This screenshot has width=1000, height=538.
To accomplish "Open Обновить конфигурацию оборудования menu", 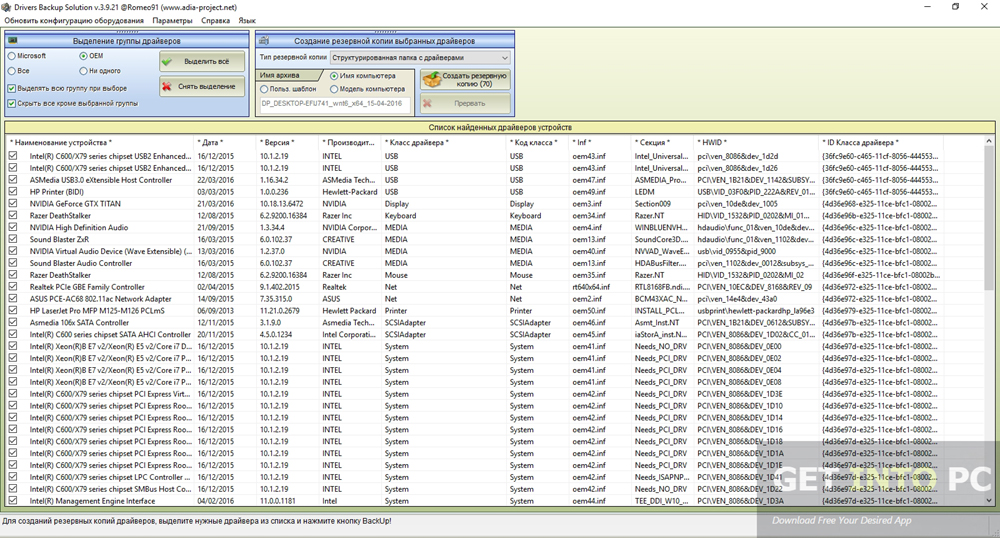I will tap(74, 20).
